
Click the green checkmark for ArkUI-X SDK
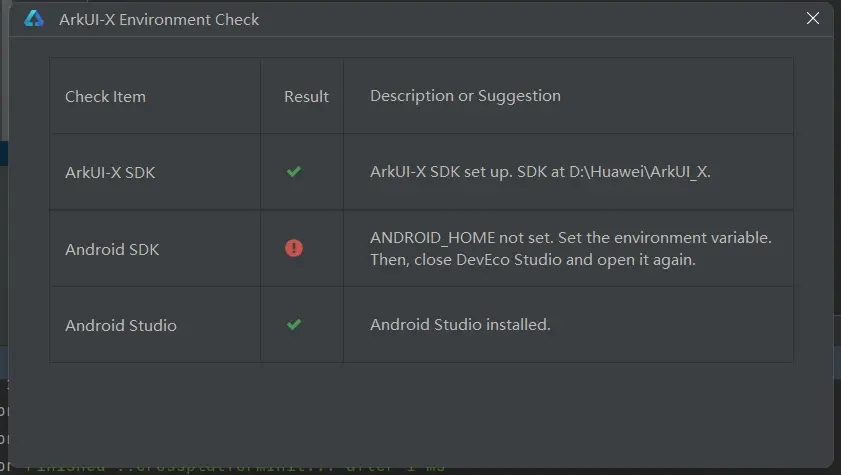click(293, 172)
